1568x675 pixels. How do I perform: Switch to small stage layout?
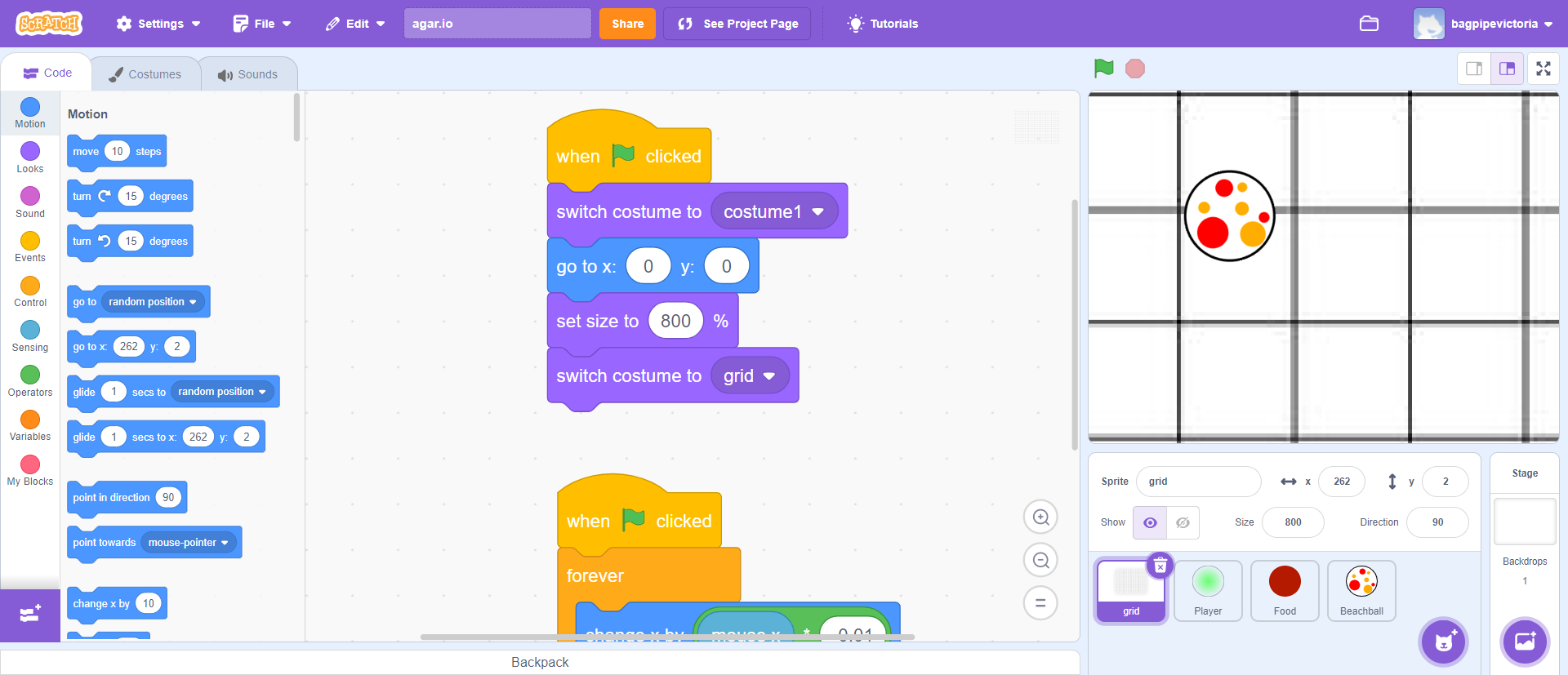click(x=1474, y=69)
